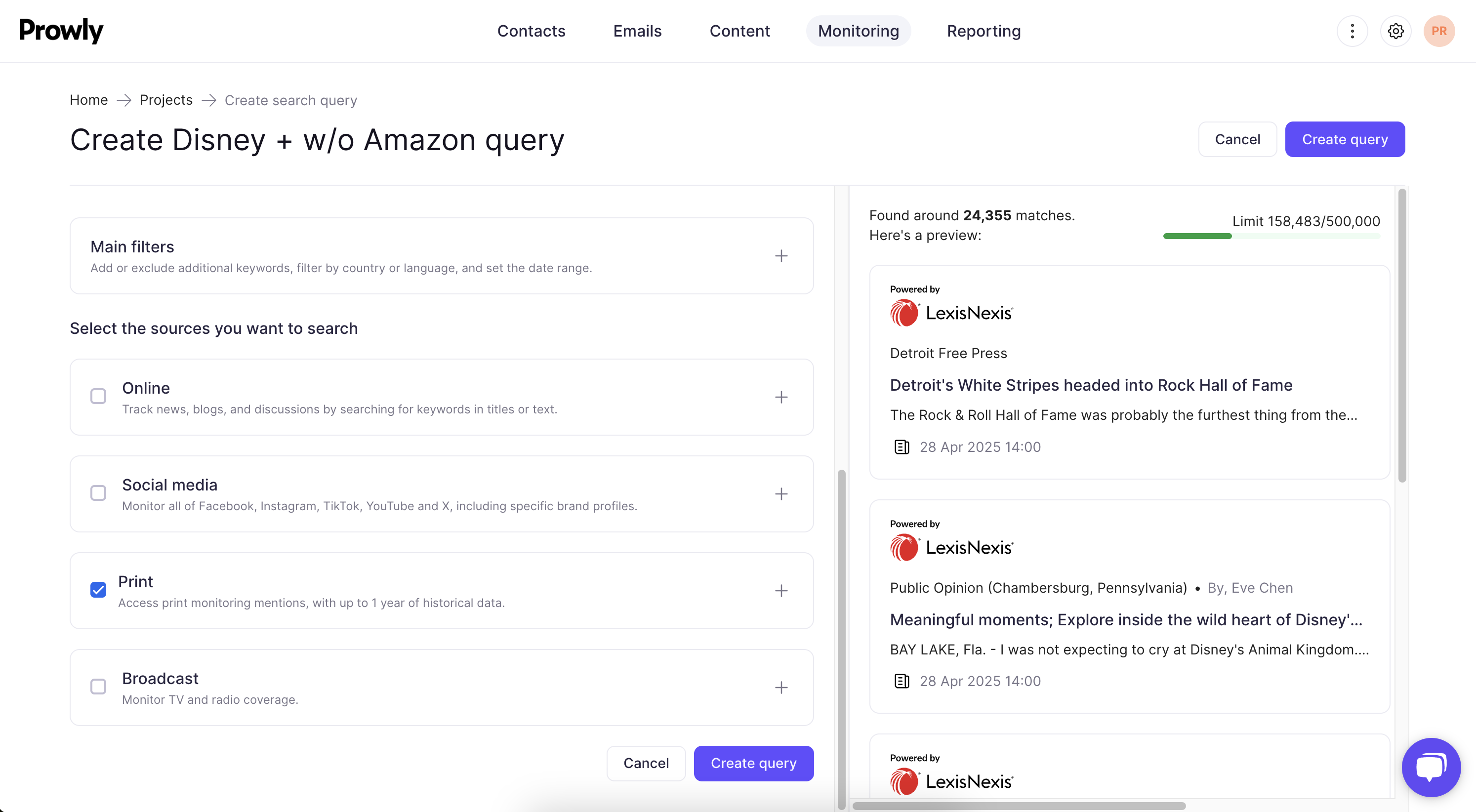The width and height of the screenshot is (1476, 812).
Task: Click the LexisNexis logo in the first preview card
Action: [x=952, y=313]
